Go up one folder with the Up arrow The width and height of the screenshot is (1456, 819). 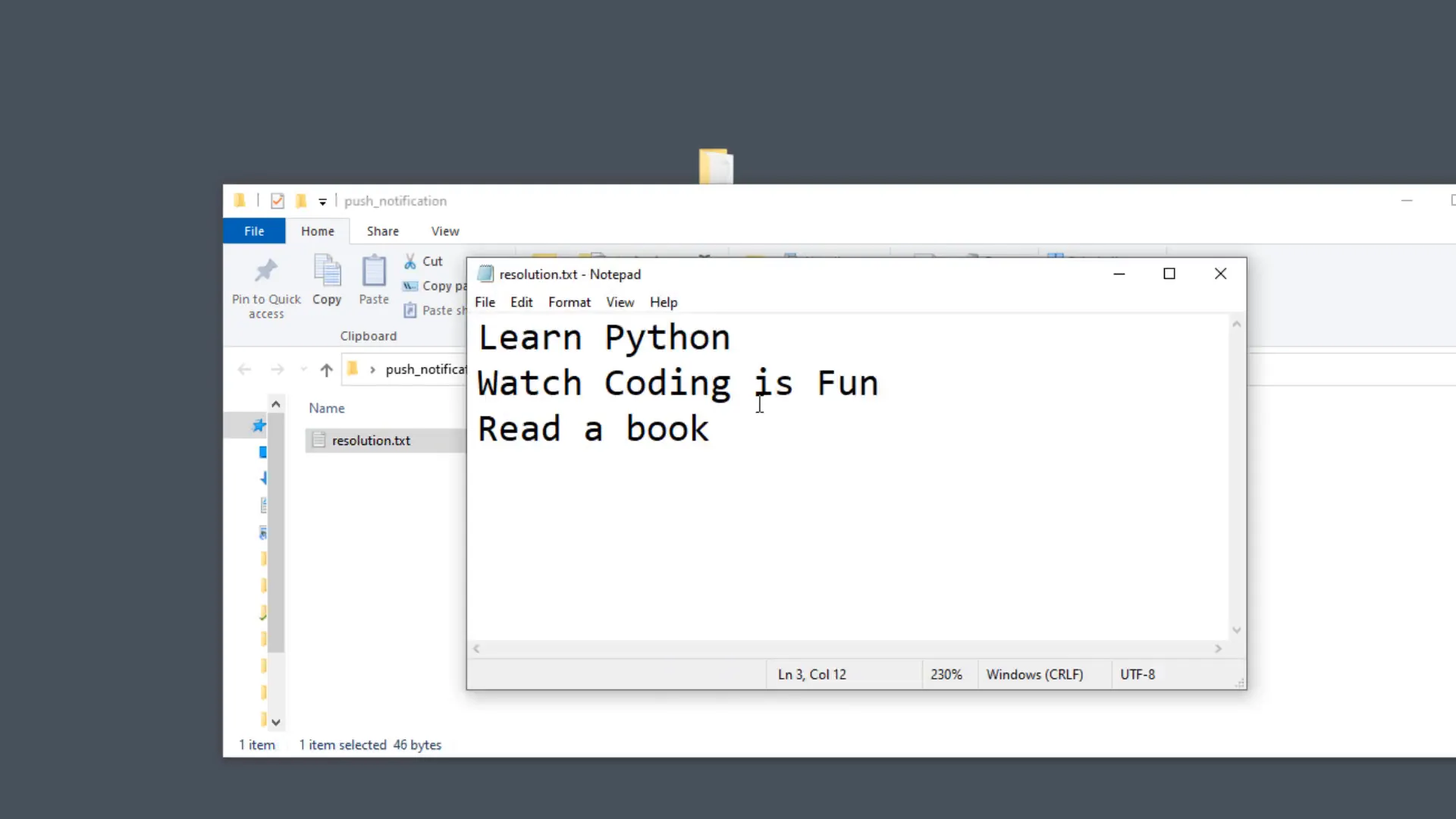(326, 370)
